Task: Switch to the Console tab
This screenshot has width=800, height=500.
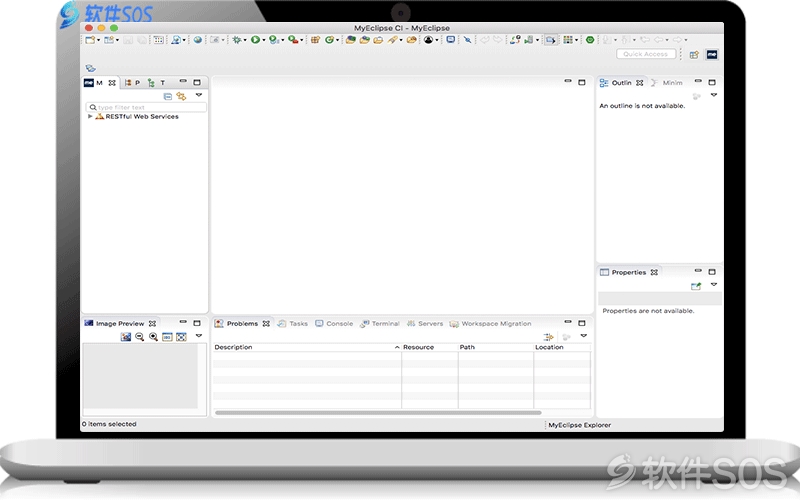Action: click(x=334, y=323)
